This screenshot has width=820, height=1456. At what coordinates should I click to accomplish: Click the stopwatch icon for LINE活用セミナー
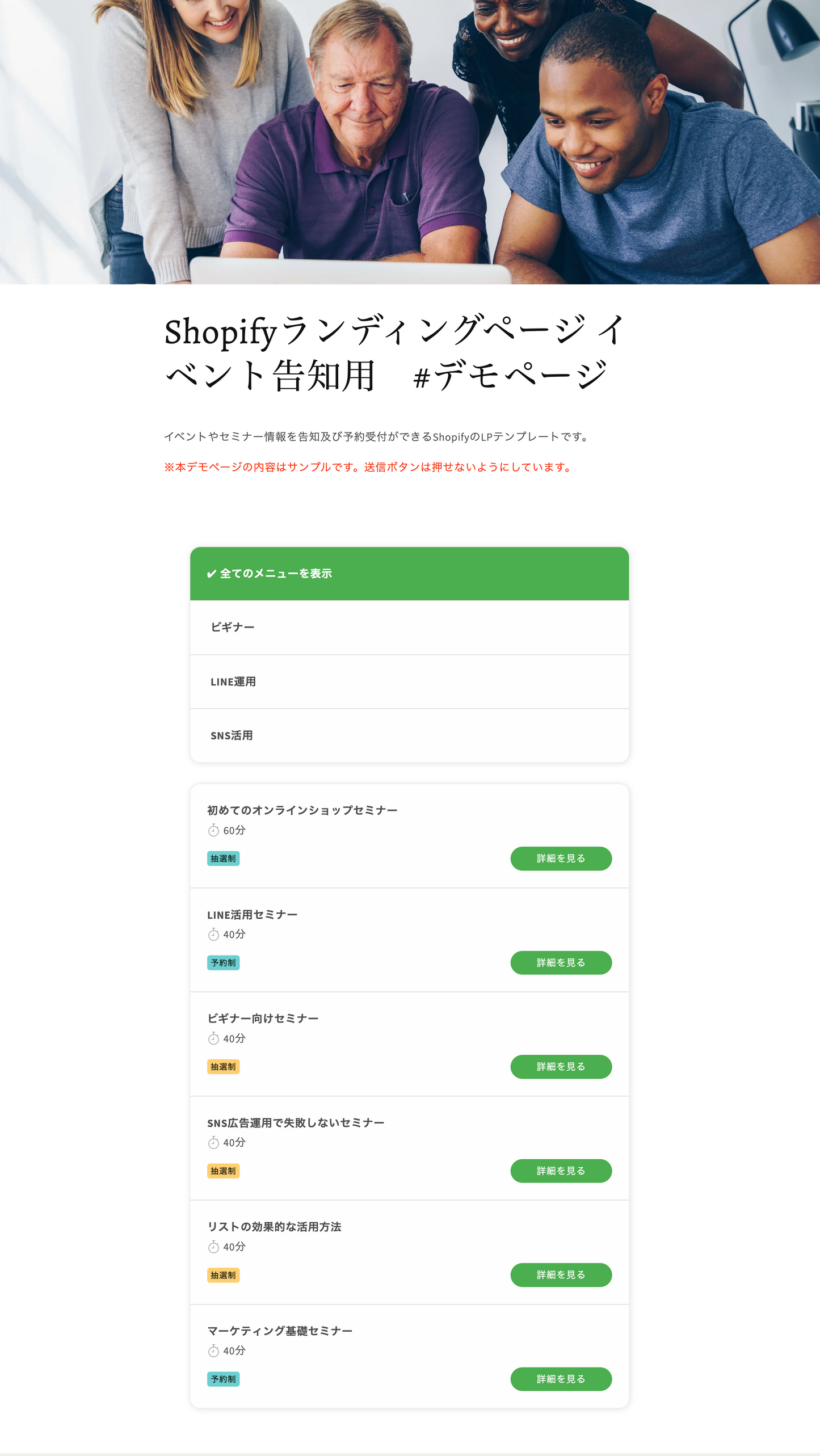(x=213, y=935)
